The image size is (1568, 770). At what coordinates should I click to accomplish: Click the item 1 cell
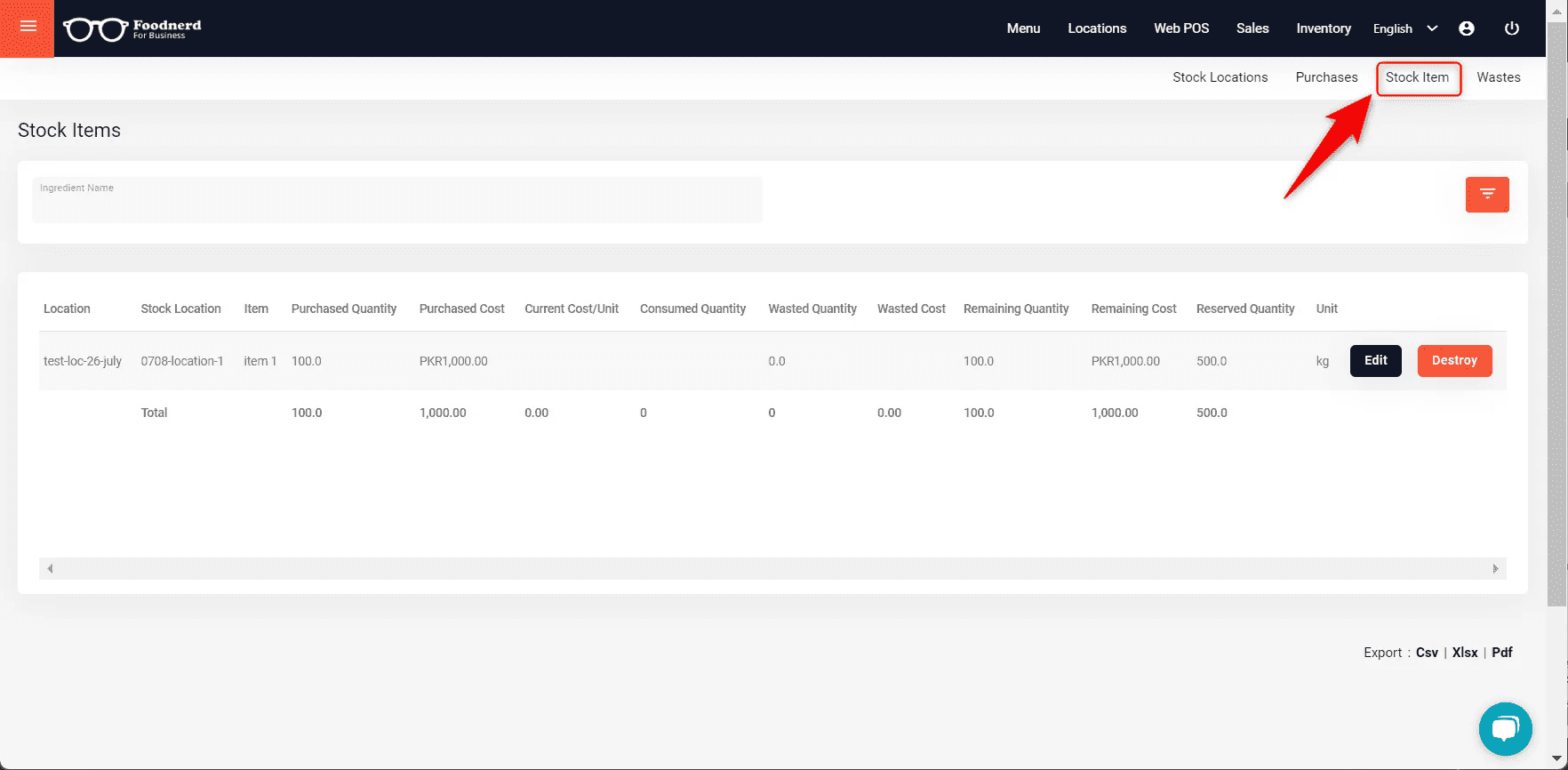tap(260, 361)
